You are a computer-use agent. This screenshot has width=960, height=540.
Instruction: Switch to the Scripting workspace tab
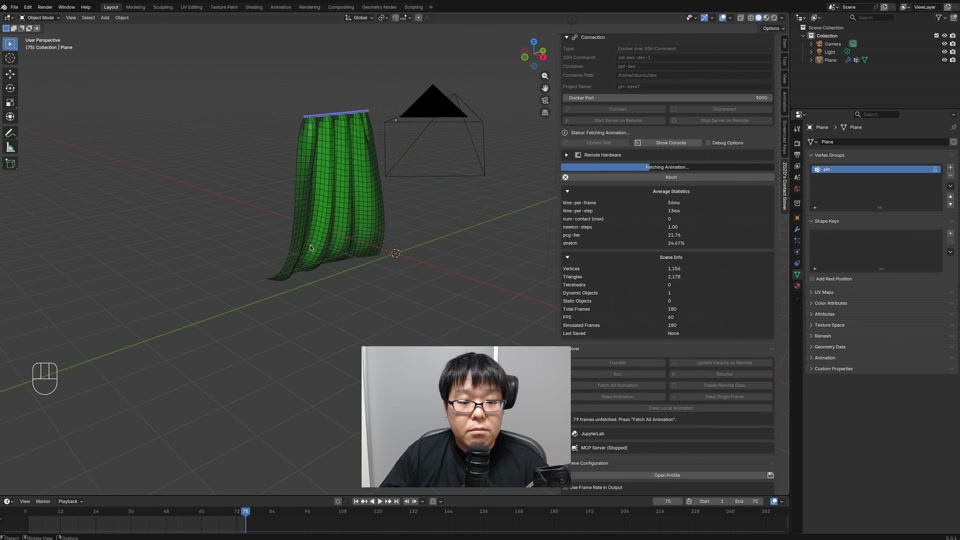click(x=413, y=7)
